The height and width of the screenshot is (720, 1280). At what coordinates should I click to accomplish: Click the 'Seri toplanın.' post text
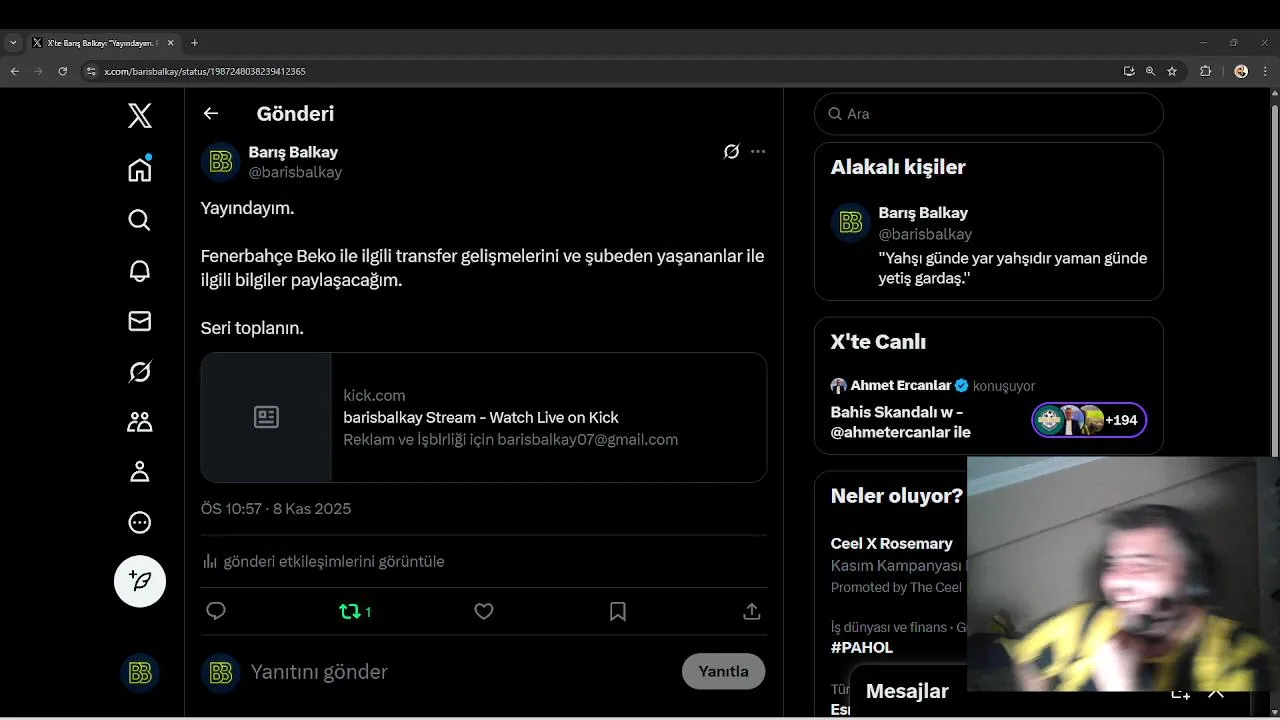[x=252, y=328]
